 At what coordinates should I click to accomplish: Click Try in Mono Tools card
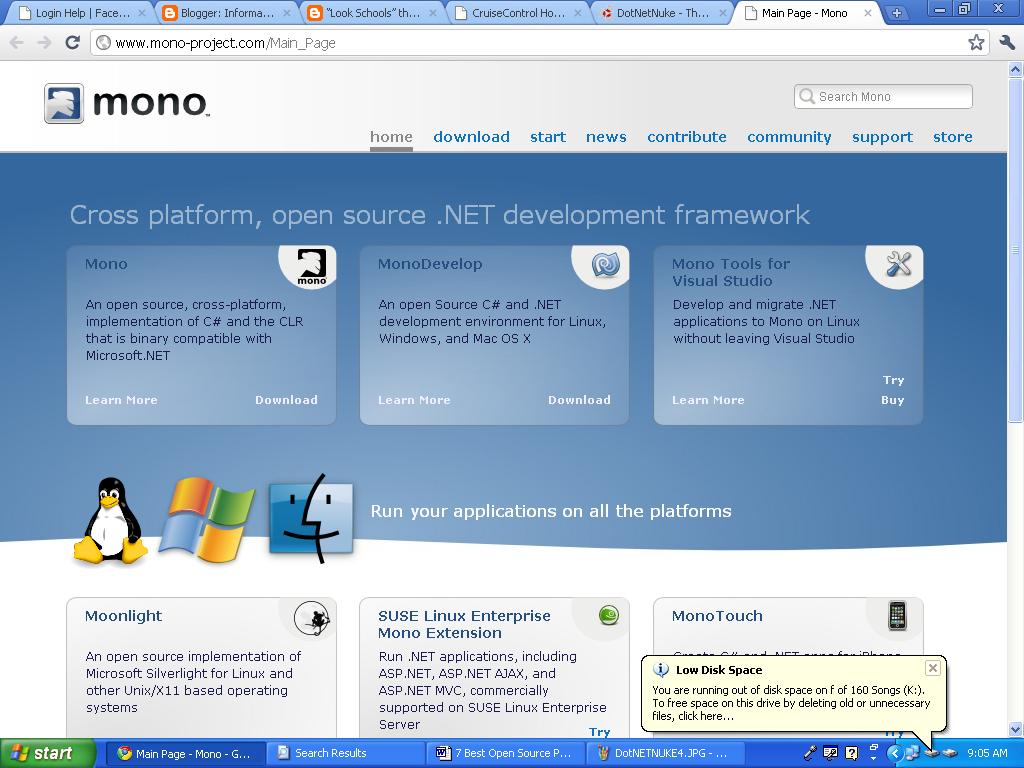(x=893, y=380)
